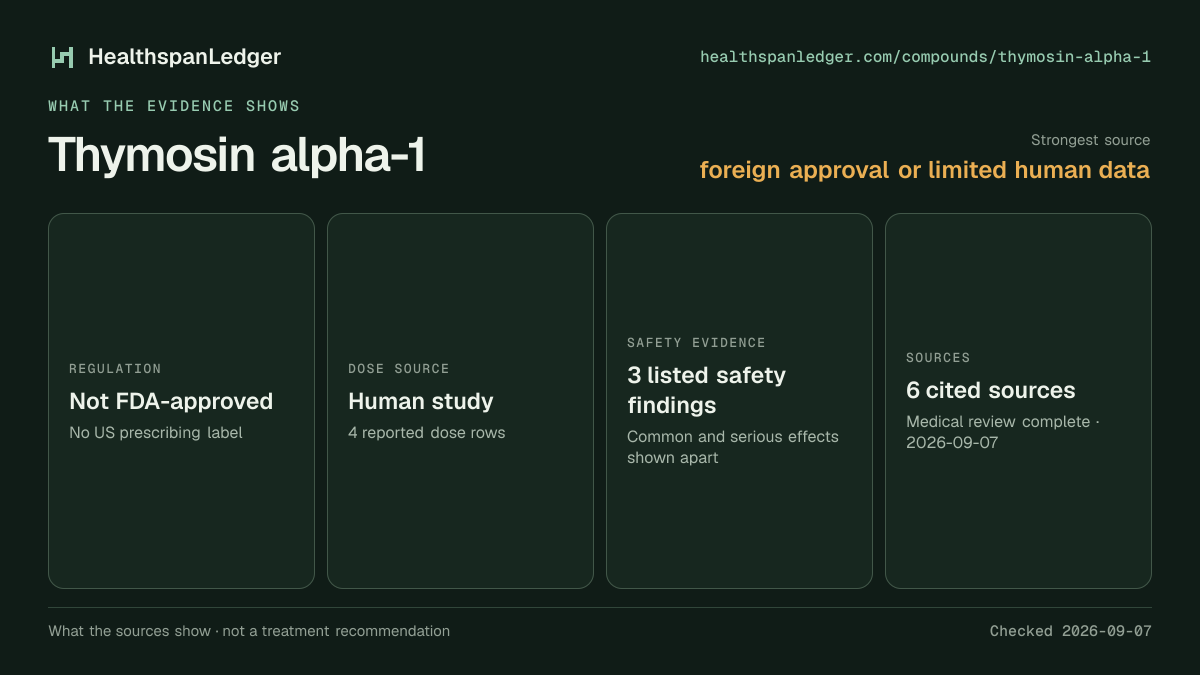Viewport: 1200px width, 675px height.
Task: Click the REGULATION card label
Action: [x=115, y=369]
